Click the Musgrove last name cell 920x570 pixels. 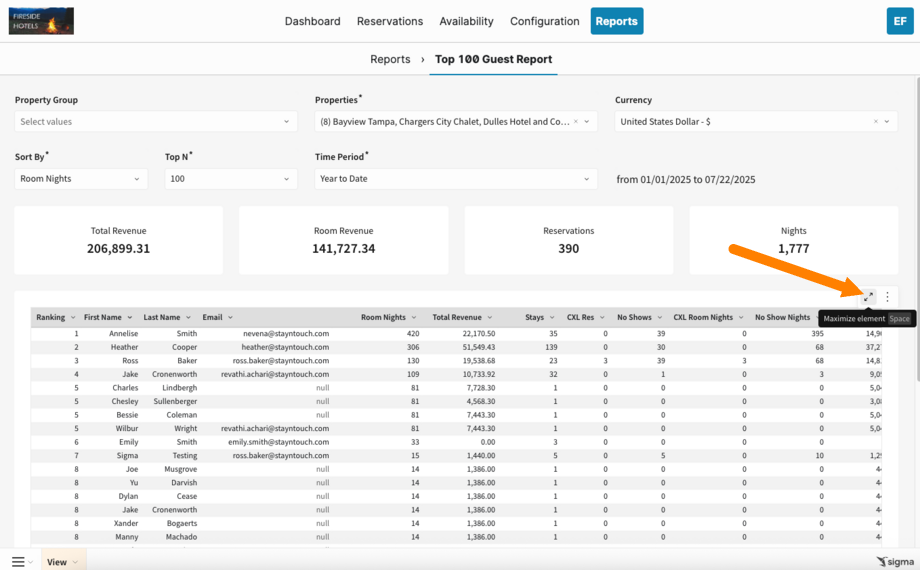181,469
